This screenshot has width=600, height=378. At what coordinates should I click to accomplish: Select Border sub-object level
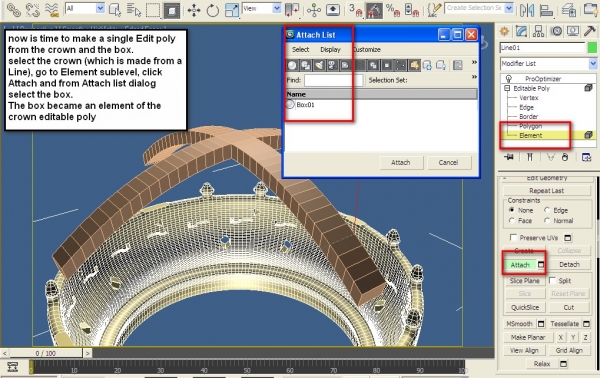pos(528,117)
